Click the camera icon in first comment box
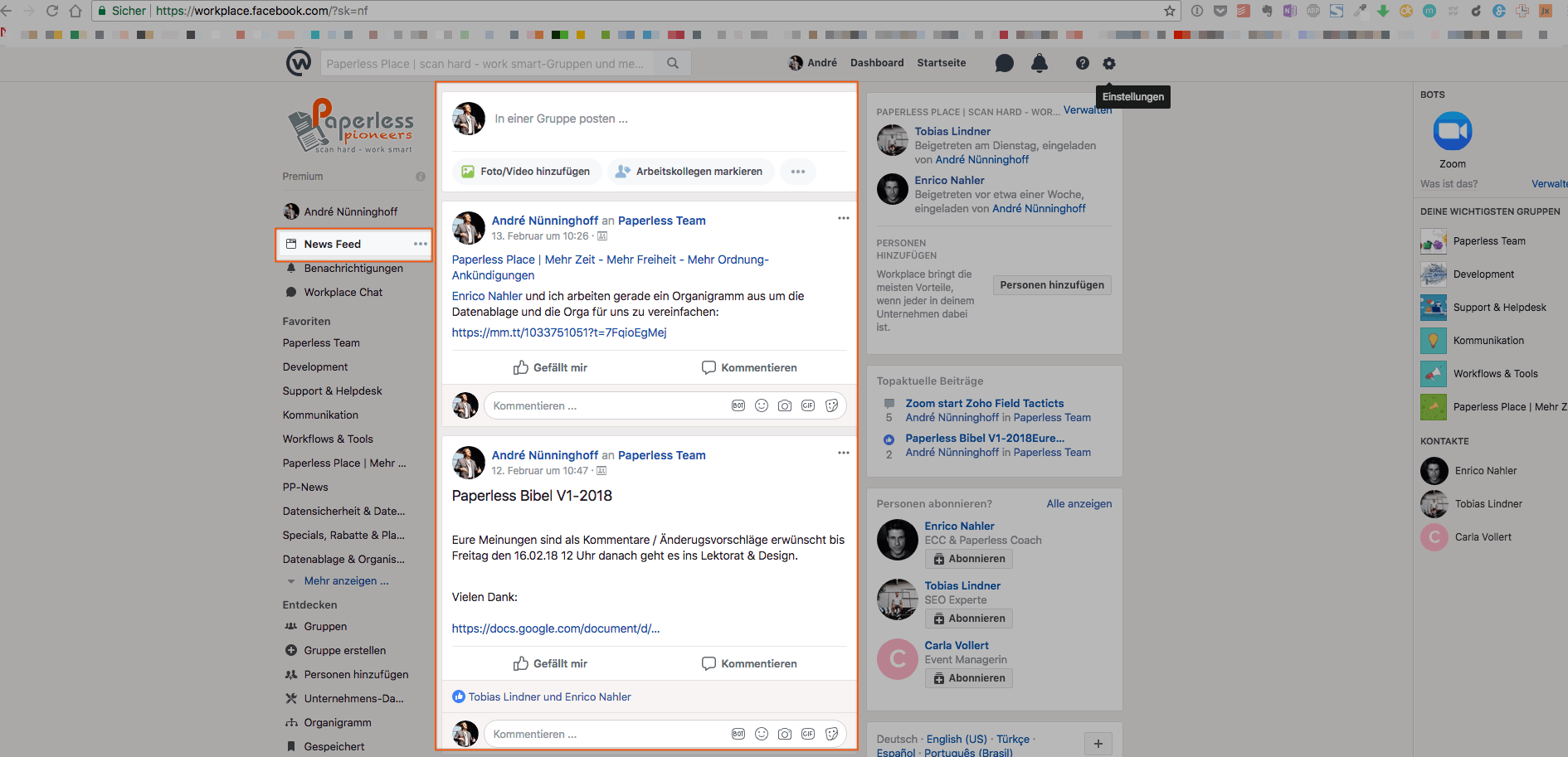 [784, 405]
